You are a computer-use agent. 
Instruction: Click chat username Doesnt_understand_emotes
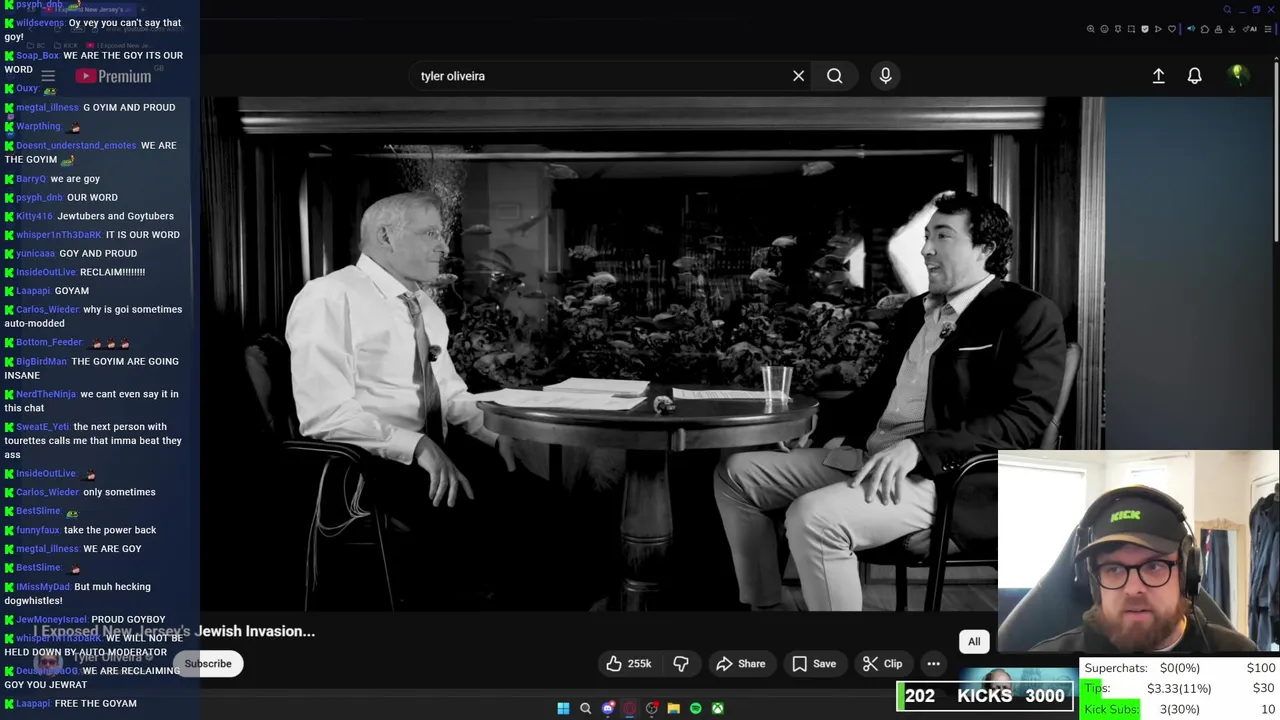[x=76, y=146]
